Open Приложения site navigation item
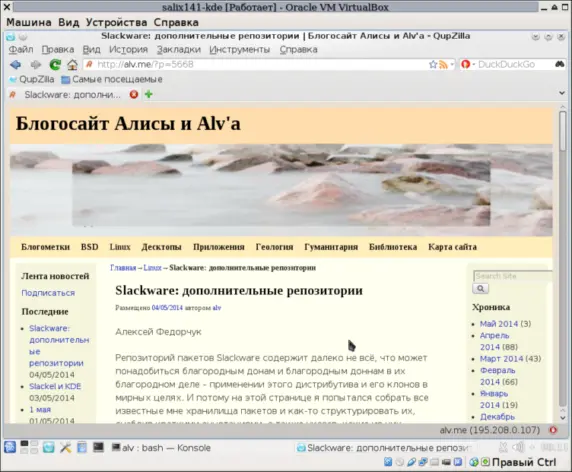Screen dimensions: 572x472 coord(219,247)
